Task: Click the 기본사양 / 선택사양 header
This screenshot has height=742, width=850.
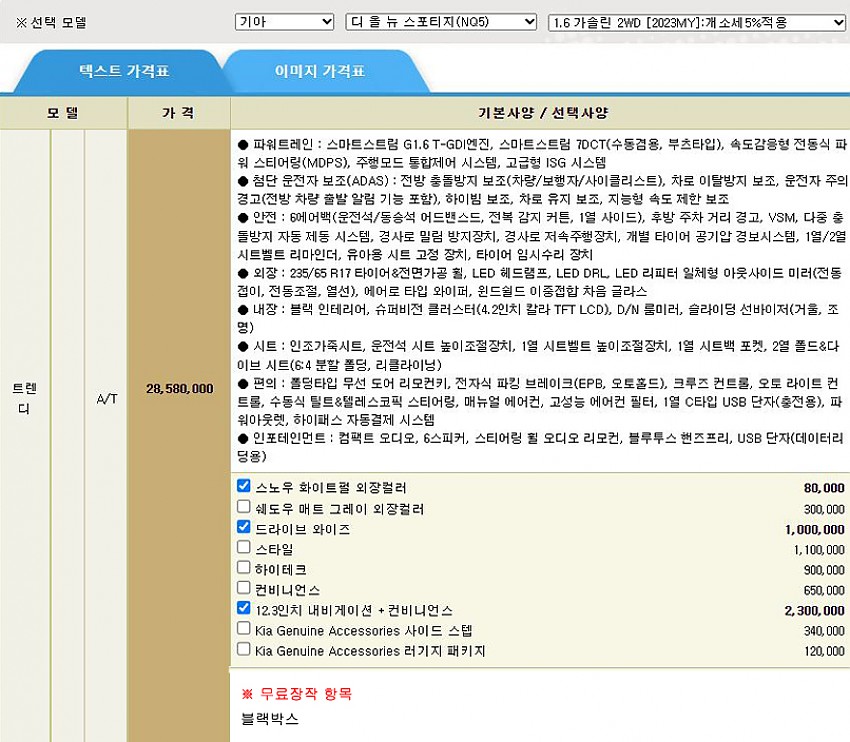Action: click(540, 112)
